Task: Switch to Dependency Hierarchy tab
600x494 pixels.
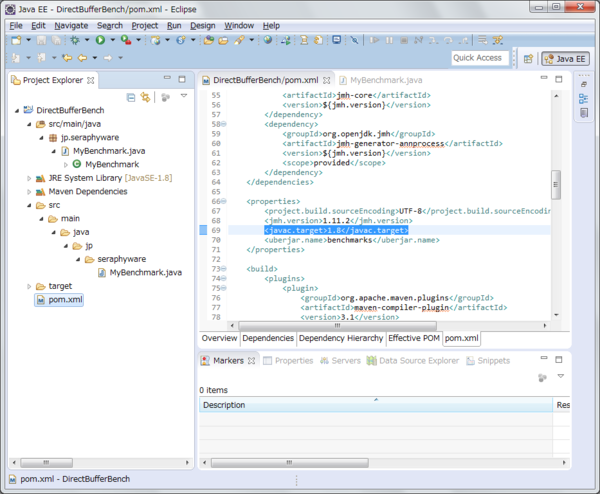Action: 341,338
